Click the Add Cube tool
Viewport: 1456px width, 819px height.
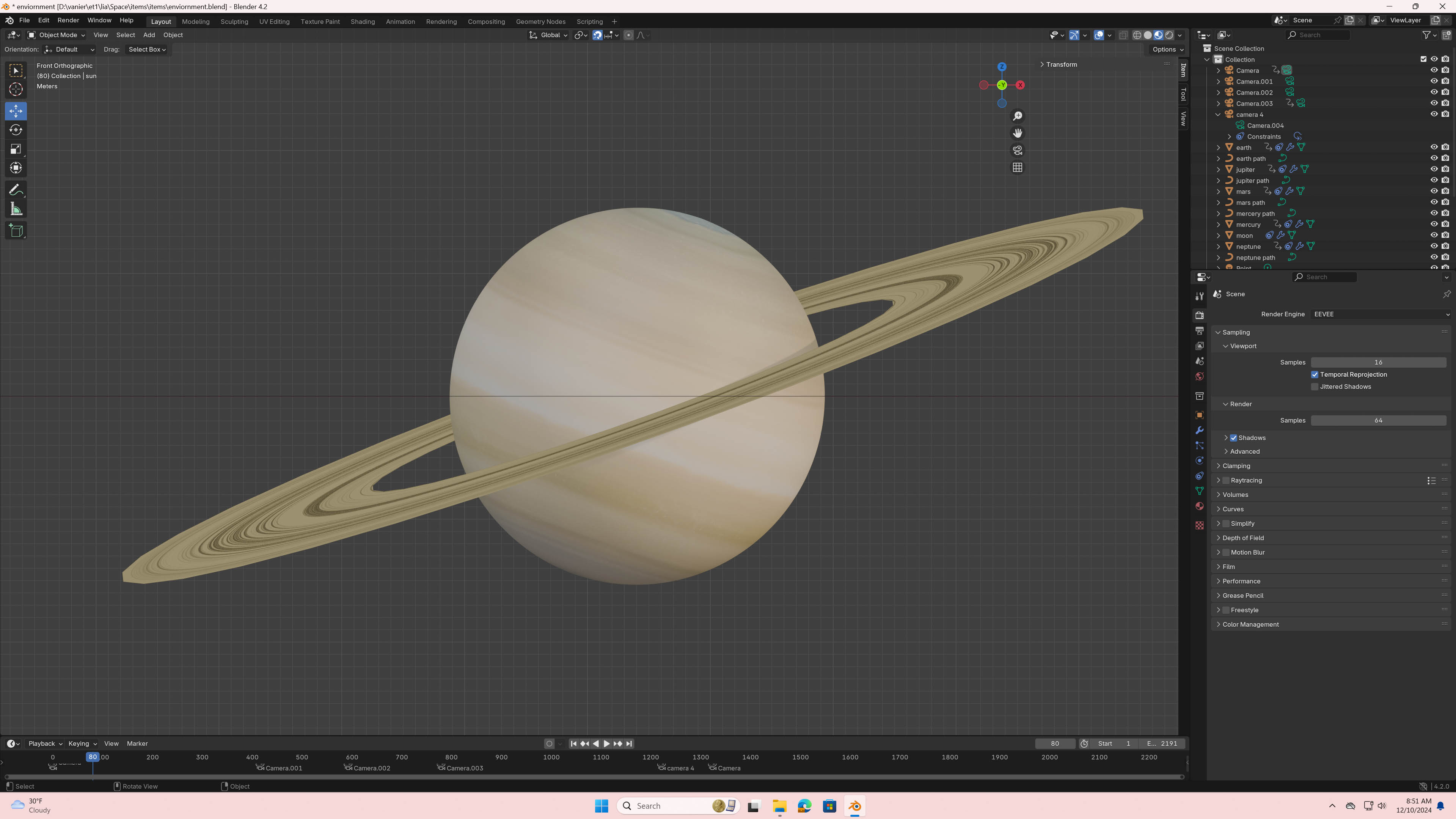tap(16, 231)
